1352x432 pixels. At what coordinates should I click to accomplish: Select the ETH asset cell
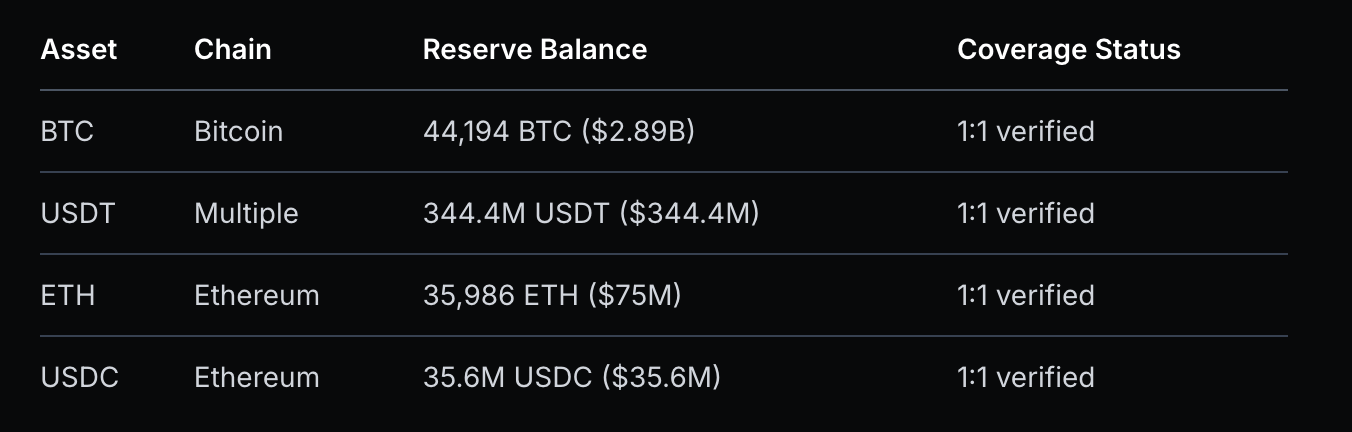(68, 296)
